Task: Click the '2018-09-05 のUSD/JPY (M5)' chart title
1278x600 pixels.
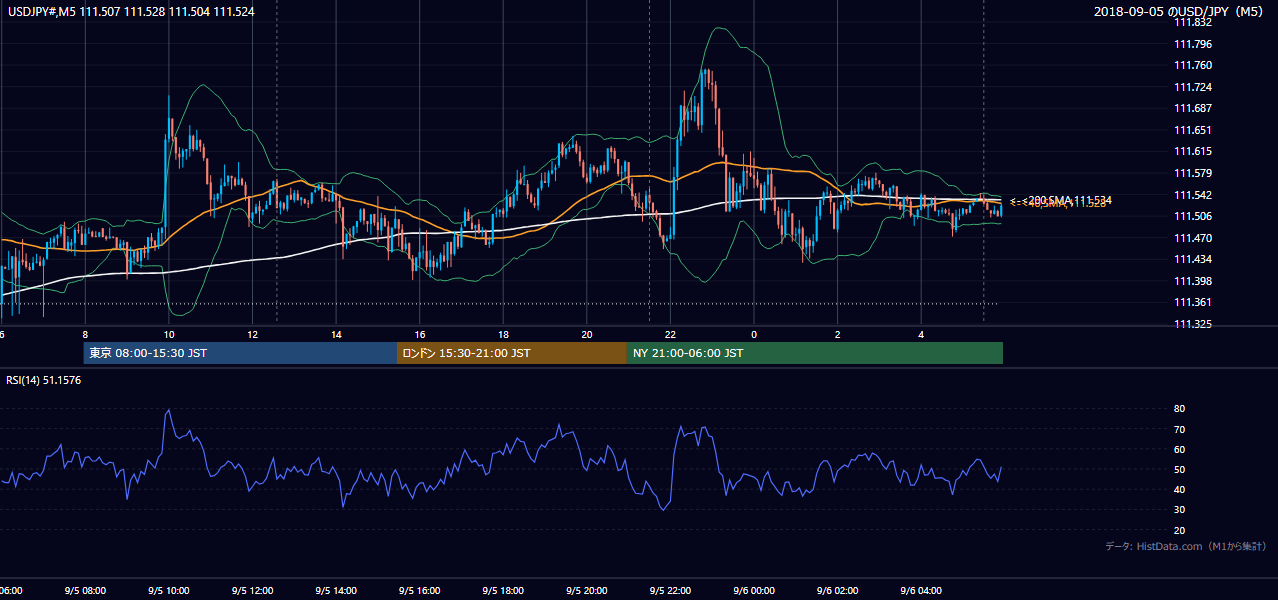Action: click(1181, 12)
